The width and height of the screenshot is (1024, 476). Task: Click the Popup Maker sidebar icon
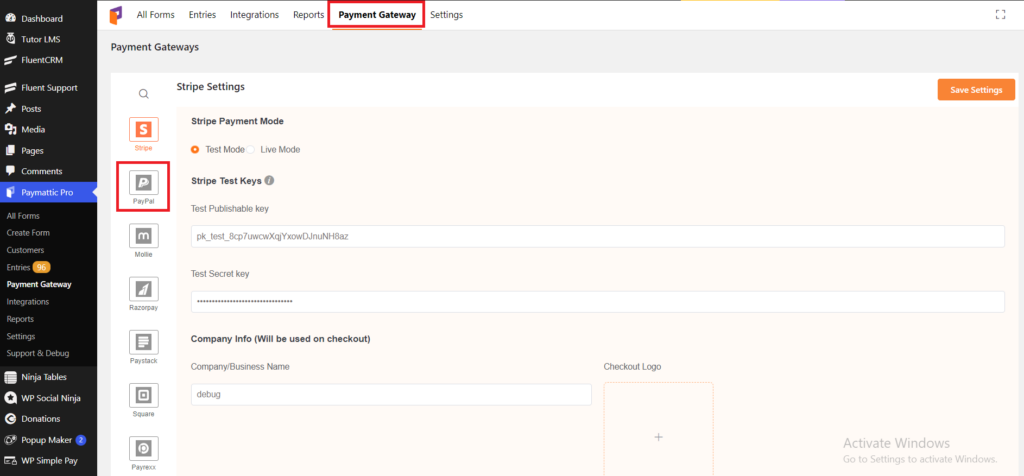10,439
